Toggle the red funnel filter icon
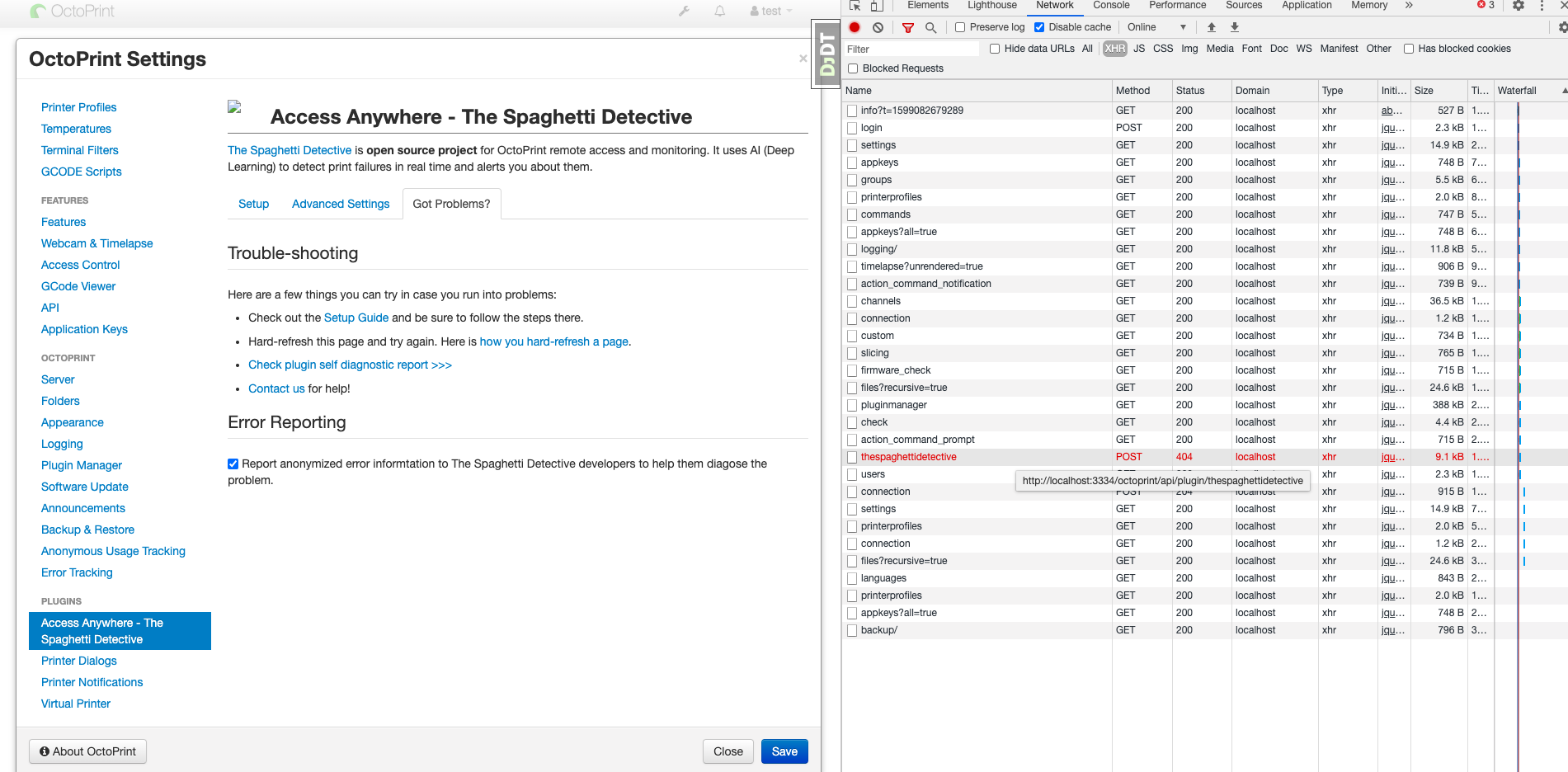Image resolution: width=1568 pixels, height=772 pixels. click(908, 27)
